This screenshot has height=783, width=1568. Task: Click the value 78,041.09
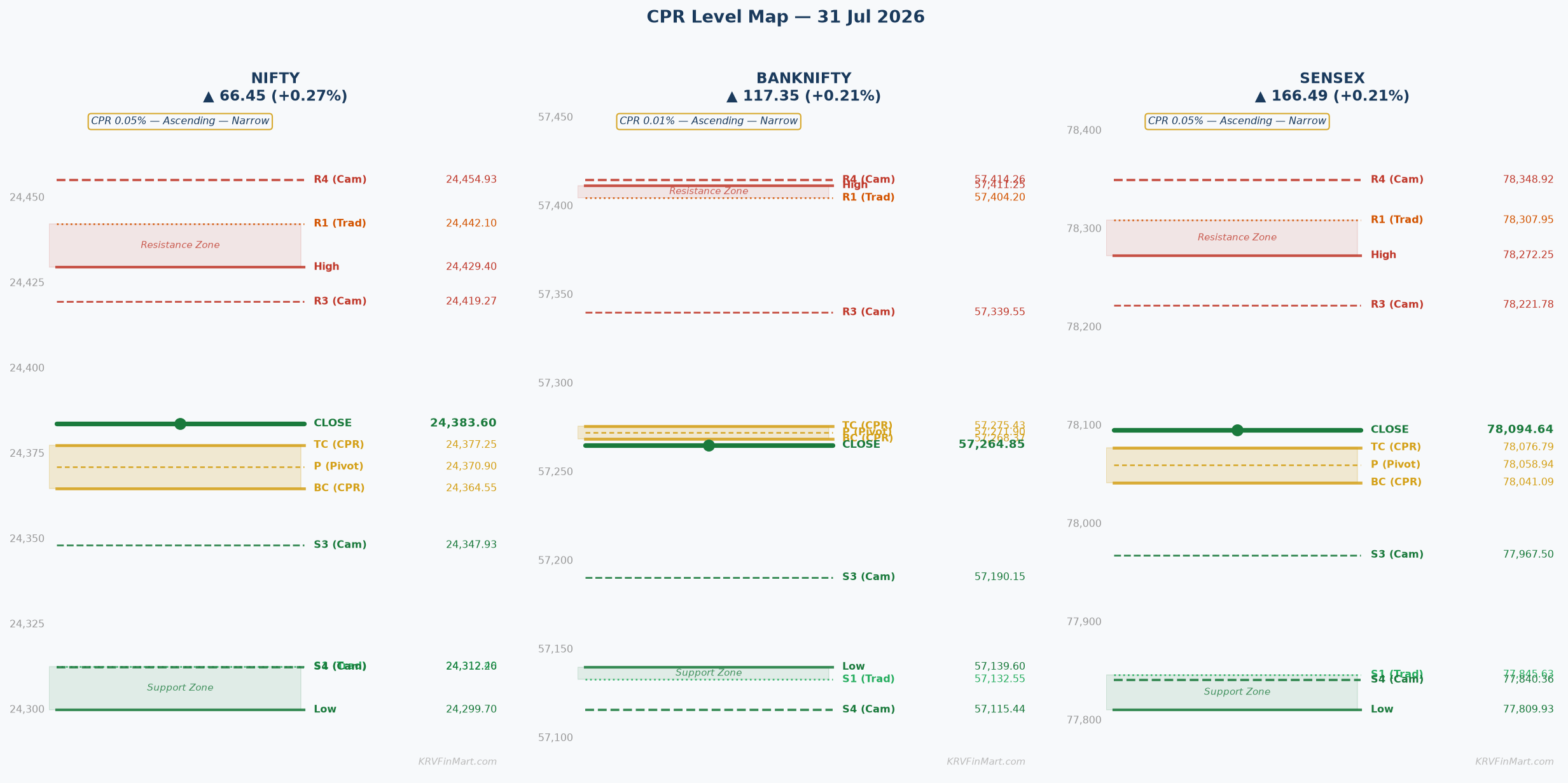(x=1528, y=482)
